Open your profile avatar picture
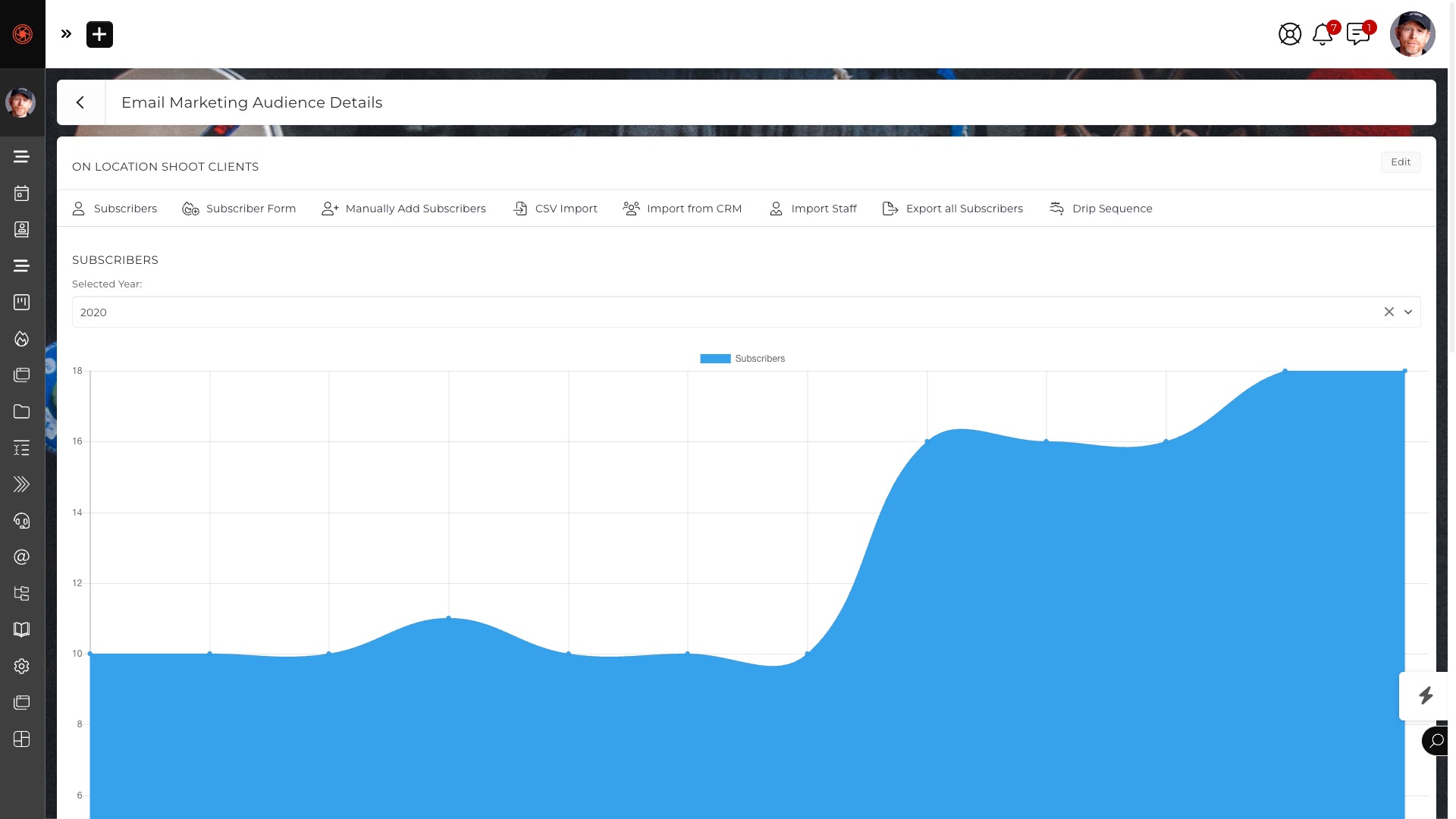Image resolution: width=1456 pixels, height=819 pixels. [1412, 34]
